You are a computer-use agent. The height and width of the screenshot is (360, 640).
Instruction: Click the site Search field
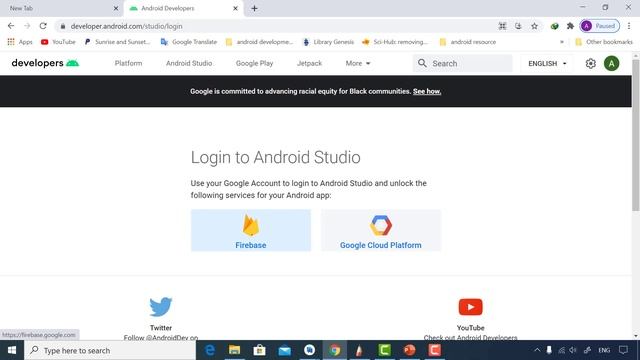click(x=462, y=63)
